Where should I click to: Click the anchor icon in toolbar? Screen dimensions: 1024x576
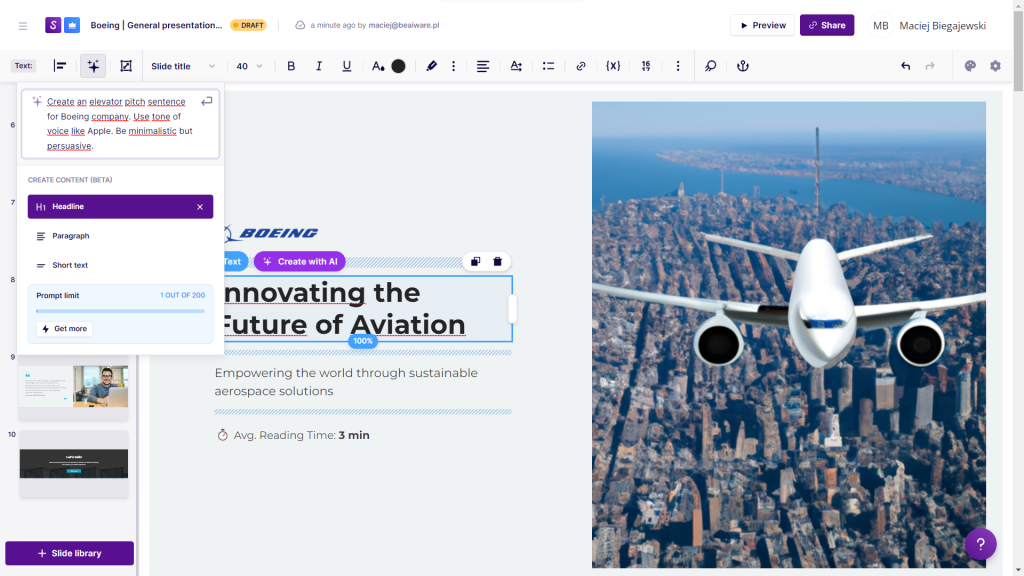pos(742,66)
